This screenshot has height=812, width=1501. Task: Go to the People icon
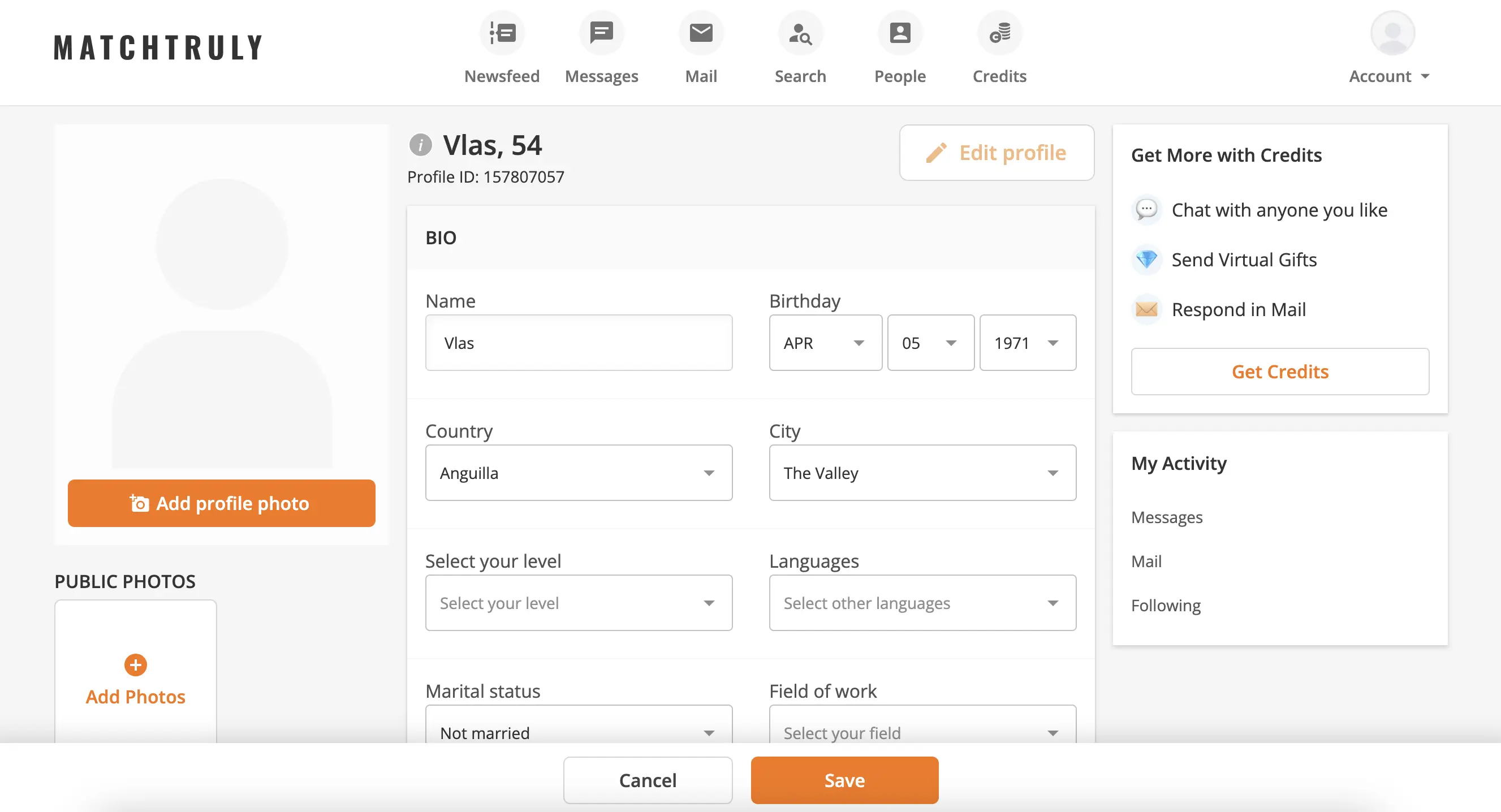(900, 33)
